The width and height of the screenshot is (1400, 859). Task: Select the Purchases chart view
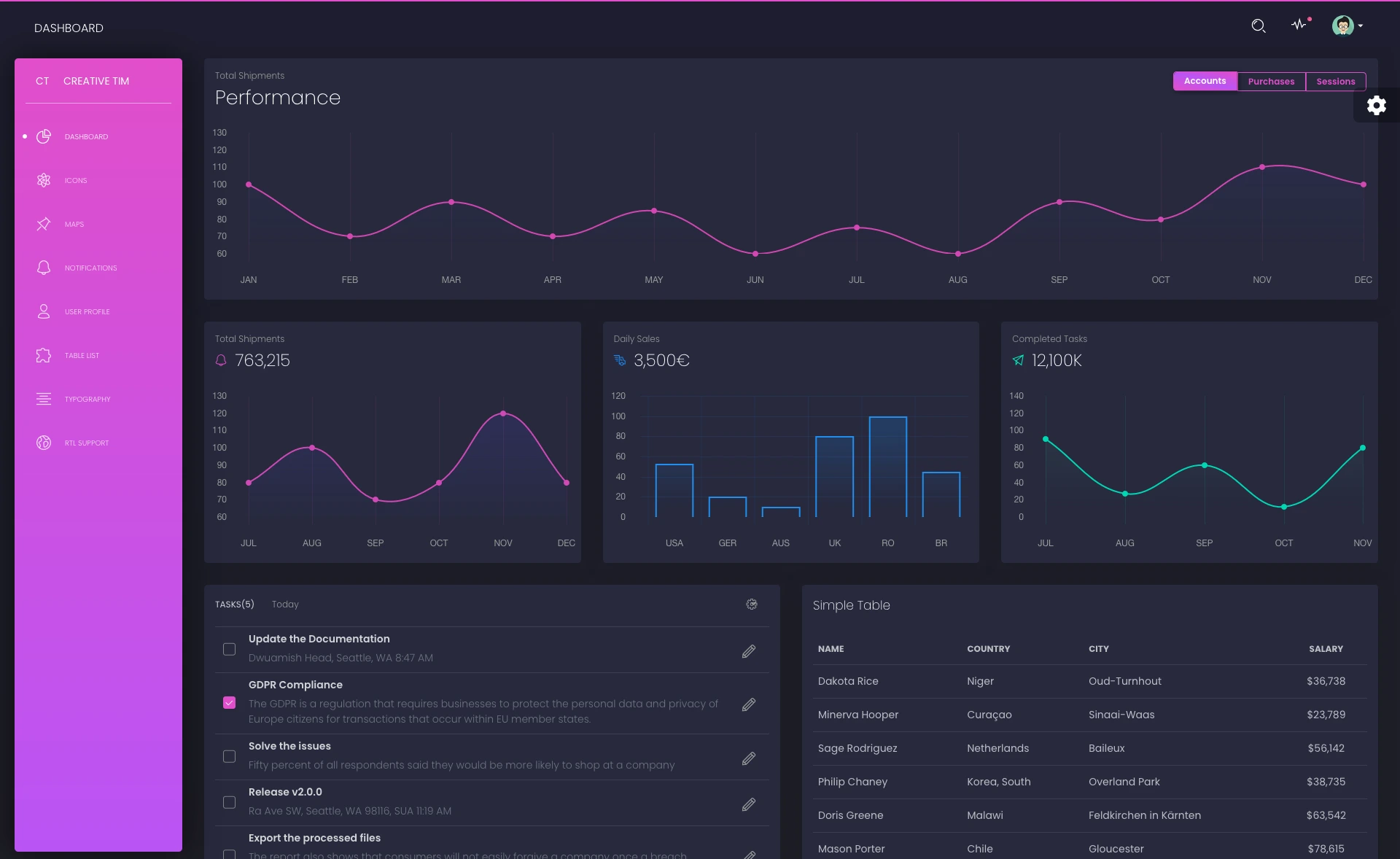(1271, 81)
